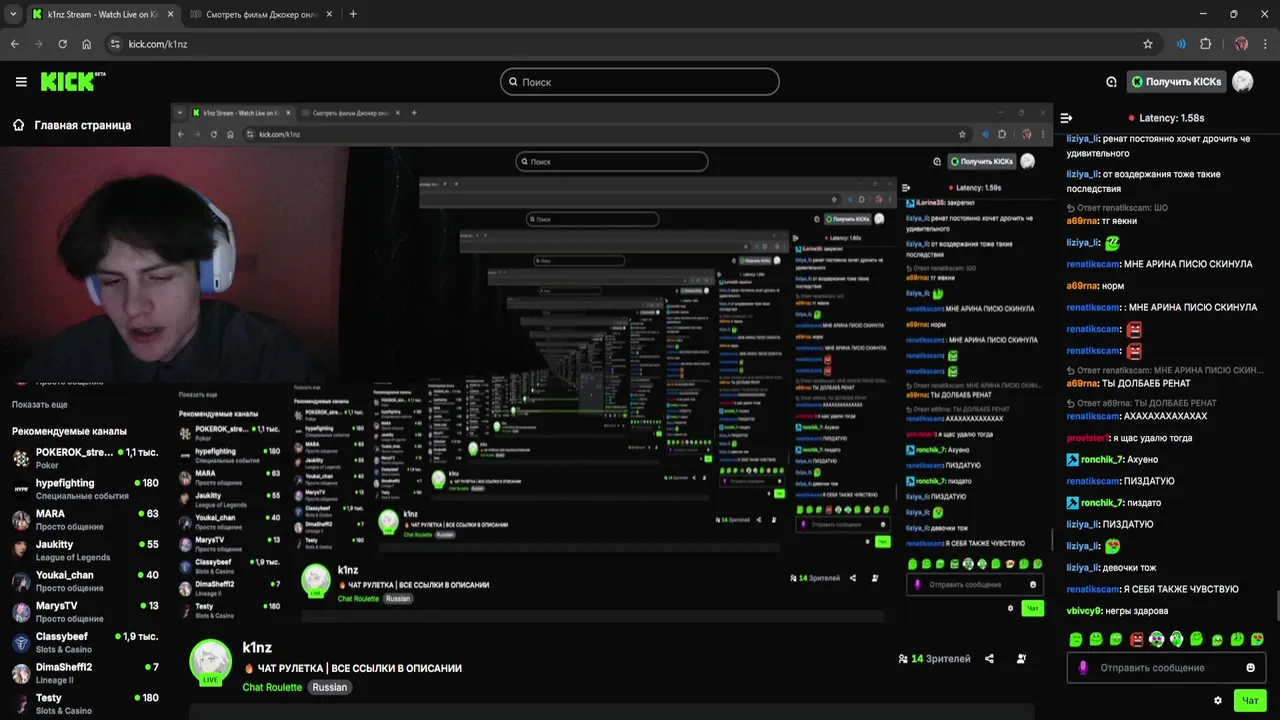Collapse the chat panel with arrow icon
Screen dimensions: 1280x720
[x=1066, y=118]
